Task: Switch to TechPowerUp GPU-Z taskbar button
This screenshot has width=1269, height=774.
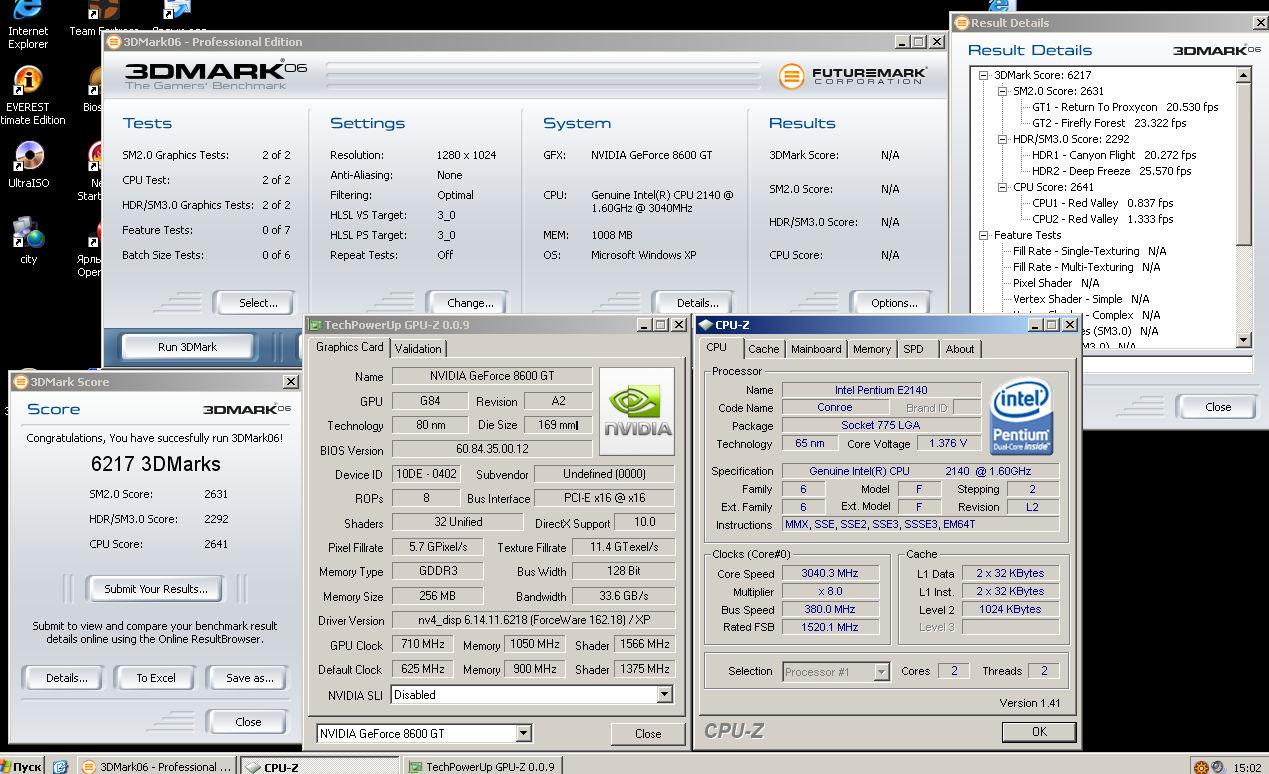Action: click(485, 766)
